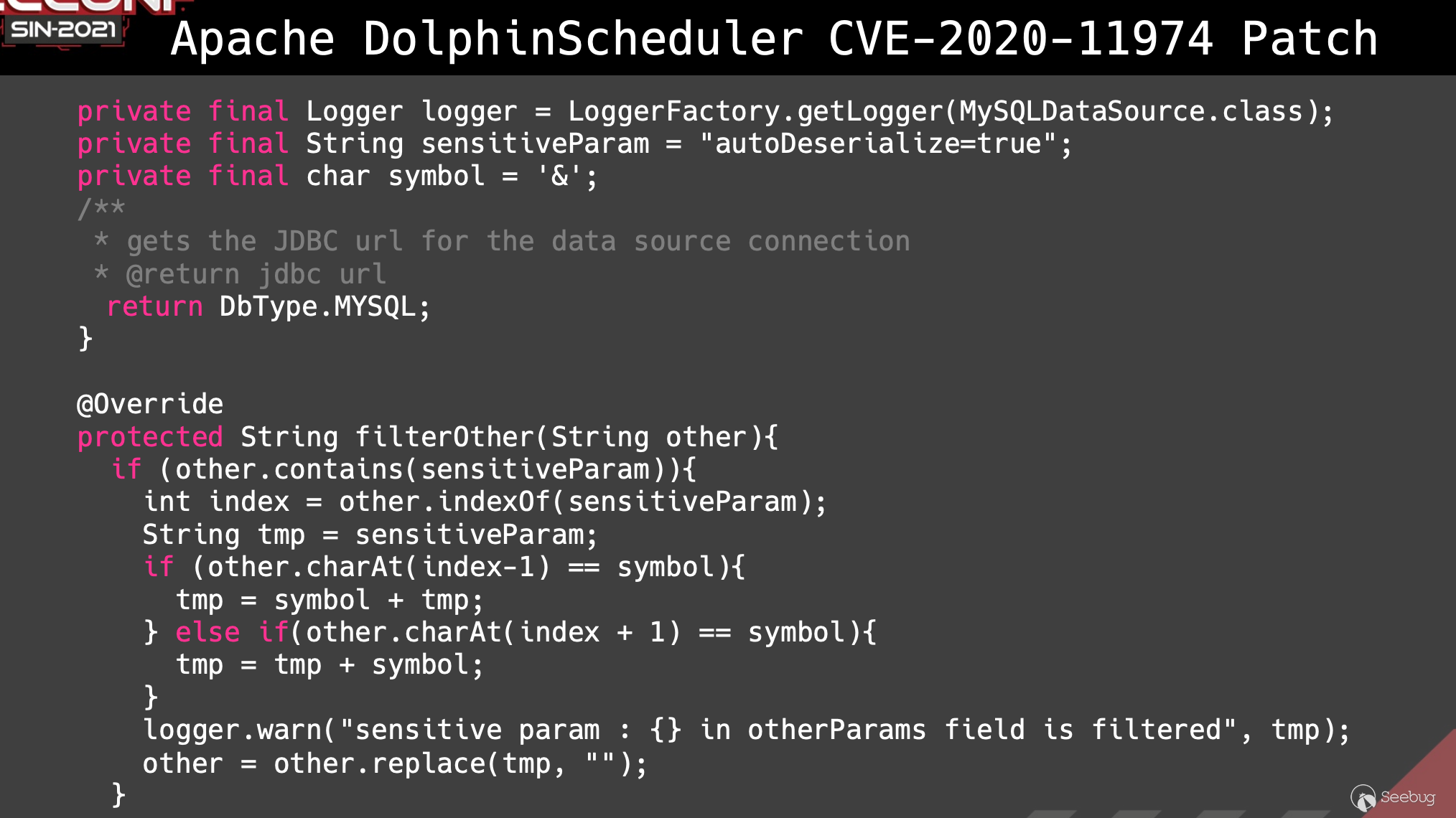Click the filterOther method signature
This screenshot has width=1456, height=818.
click(427, 437)
